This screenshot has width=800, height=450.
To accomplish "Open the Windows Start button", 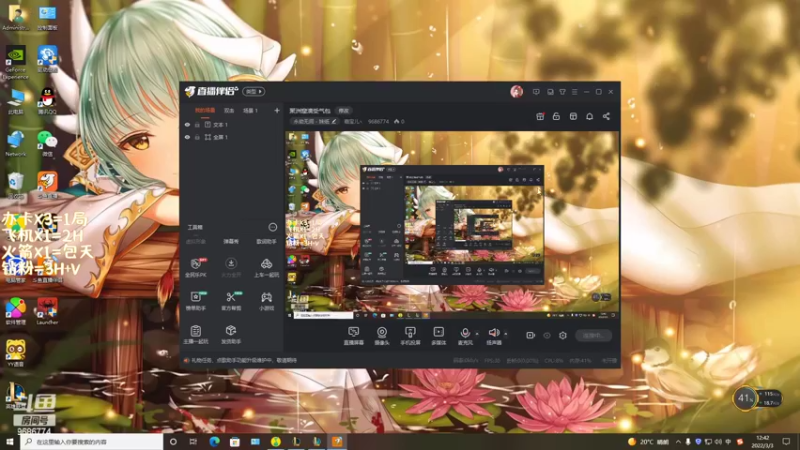I will 9,441.
